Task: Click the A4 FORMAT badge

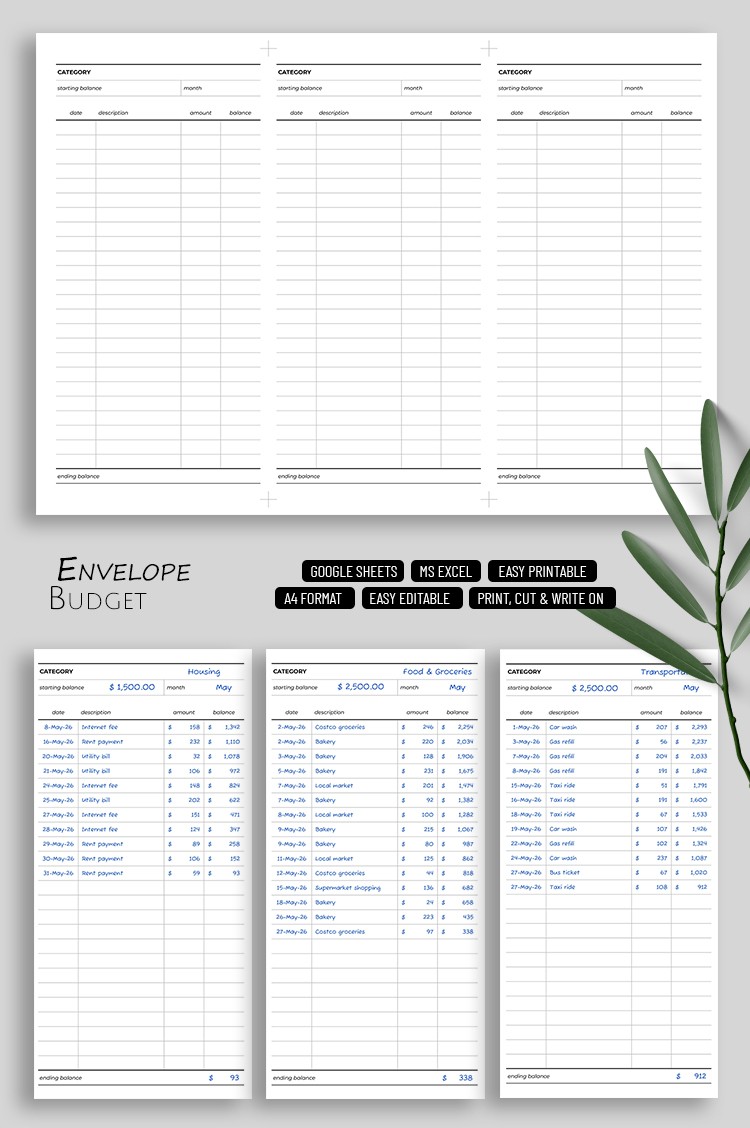Action: pos(314,598)
